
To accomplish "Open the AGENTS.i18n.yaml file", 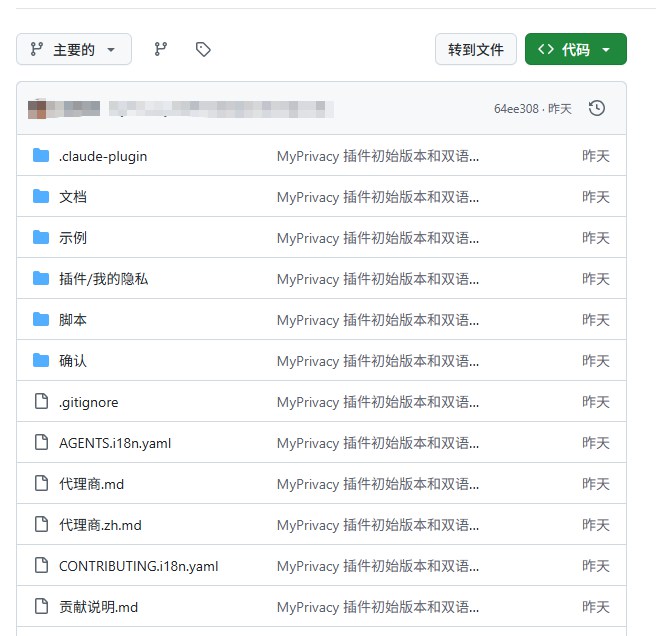I will [x=115, y=443].
